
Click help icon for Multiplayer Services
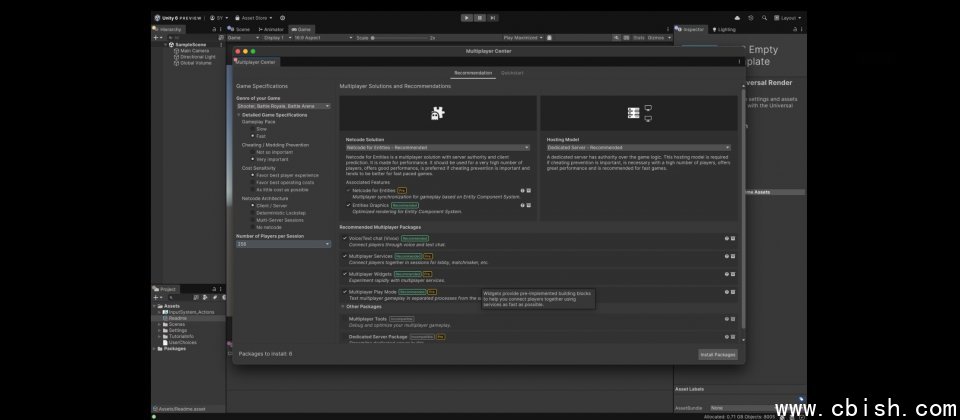tap(727, 257)
